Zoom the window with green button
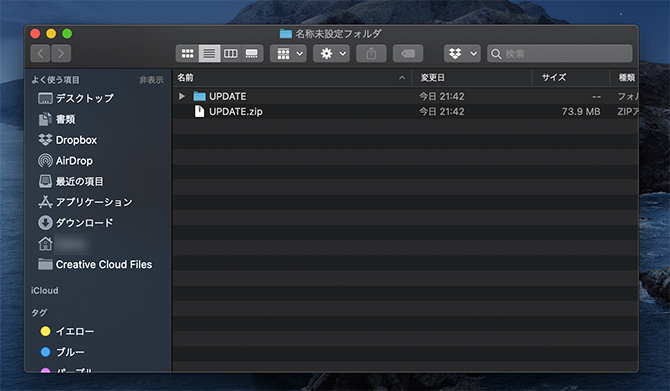 point(67,33)
